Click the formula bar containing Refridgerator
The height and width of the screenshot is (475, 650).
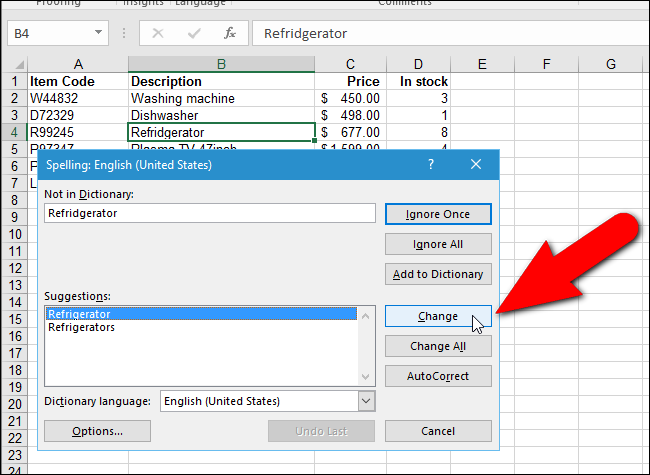pyautogui.click(x=451, y=33)
